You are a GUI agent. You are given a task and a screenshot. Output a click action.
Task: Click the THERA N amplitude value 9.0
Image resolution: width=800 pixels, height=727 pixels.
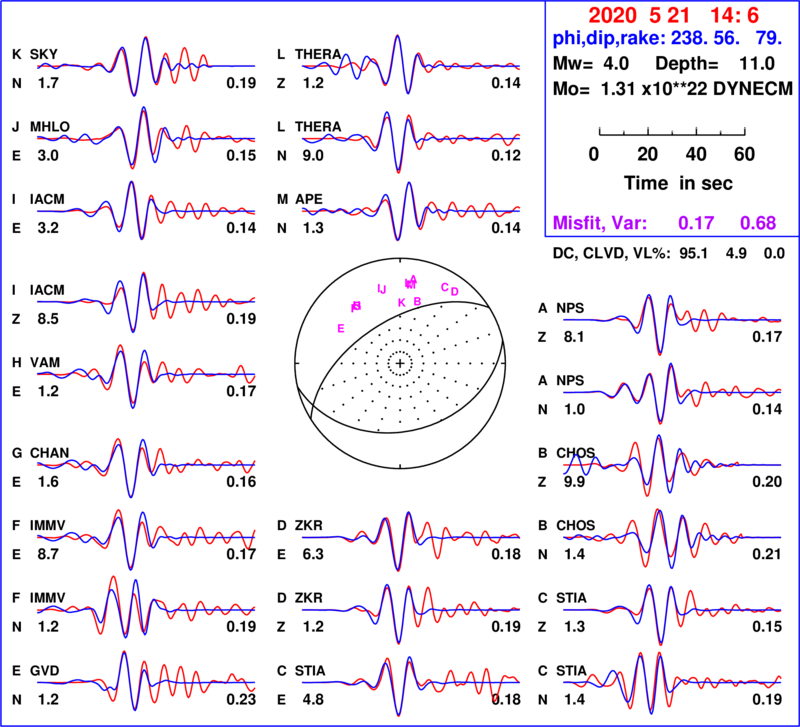tap(313, 156)
